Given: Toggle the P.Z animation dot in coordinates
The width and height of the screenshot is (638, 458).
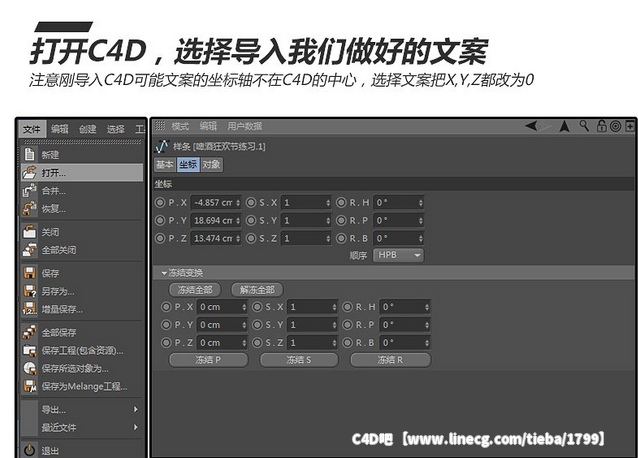Looking at the screenshot, I should pyautogui.click(x=160, y=238).
